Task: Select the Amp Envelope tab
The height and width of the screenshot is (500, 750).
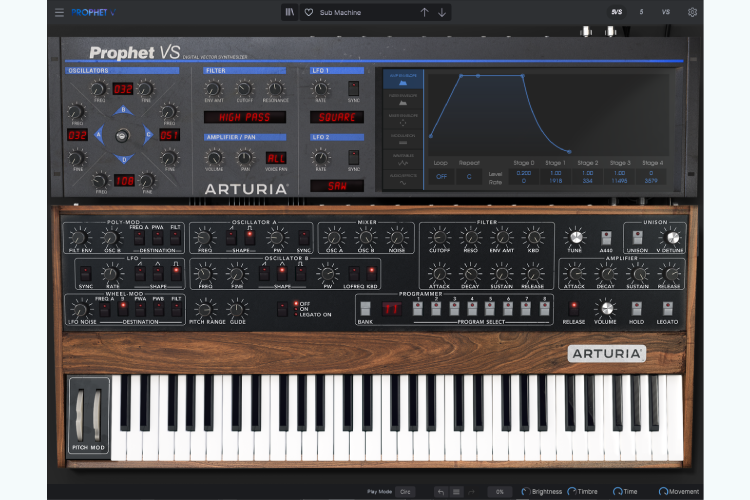Action: click(x=403, y=79)
